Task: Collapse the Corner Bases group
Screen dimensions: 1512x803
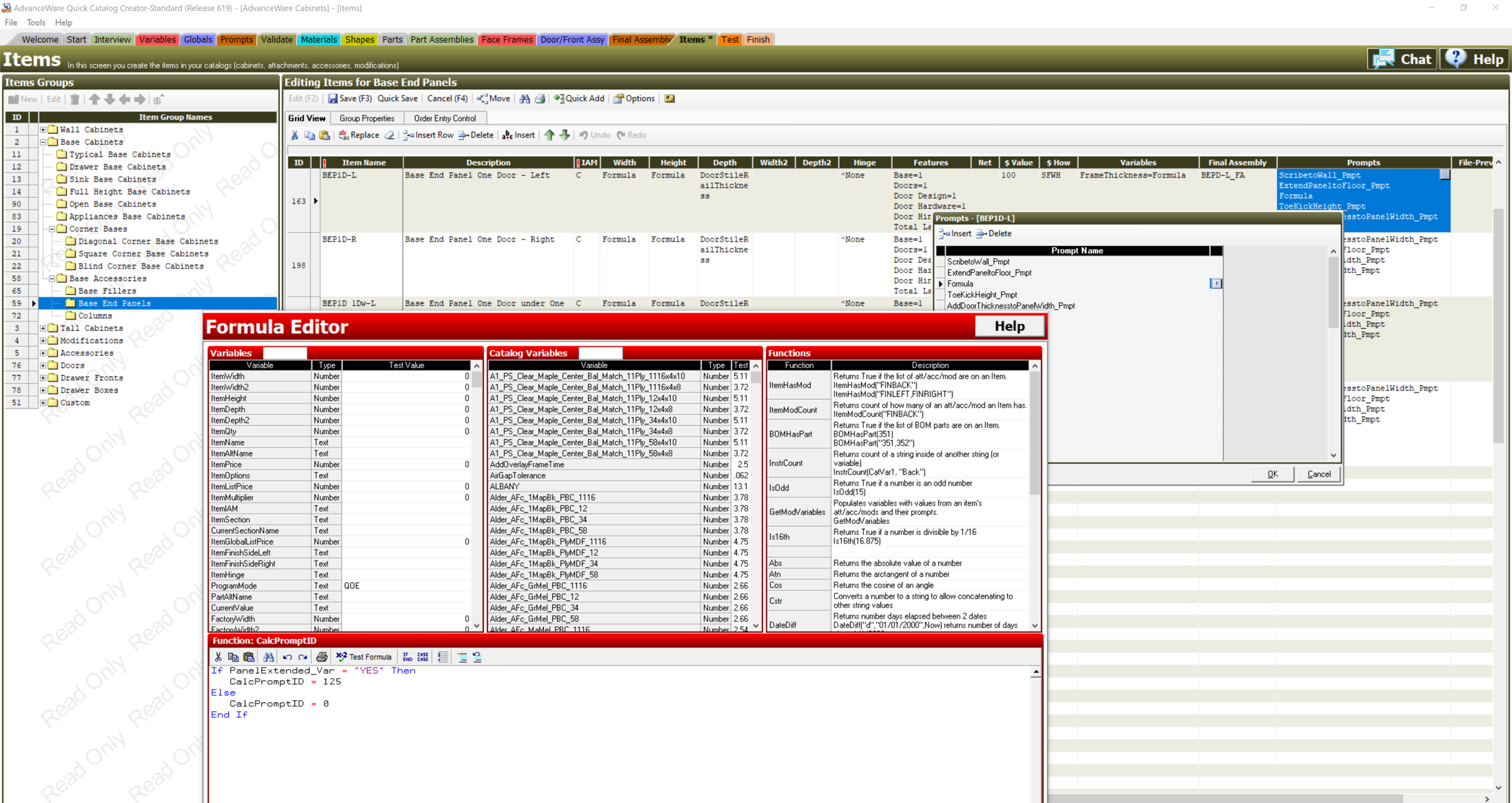Action: pyautogui.click(x=53, y=228)
